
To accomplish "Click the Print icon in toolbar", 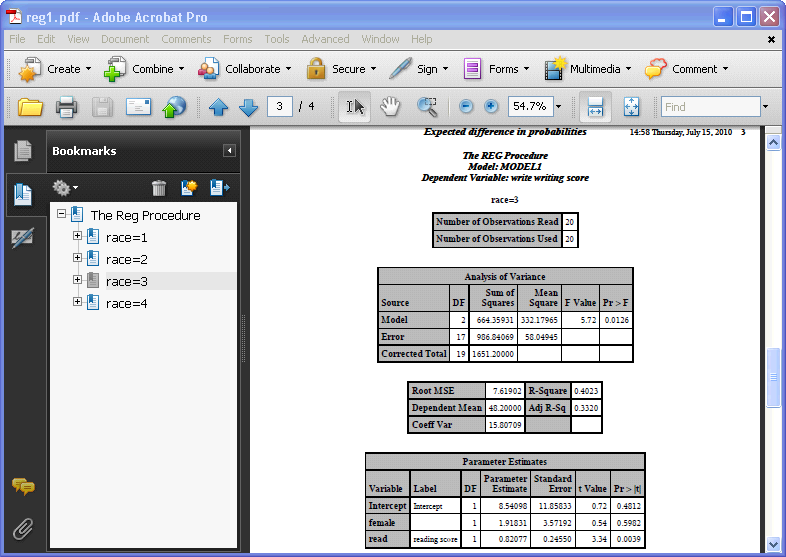I will click(x=66, y=107).
